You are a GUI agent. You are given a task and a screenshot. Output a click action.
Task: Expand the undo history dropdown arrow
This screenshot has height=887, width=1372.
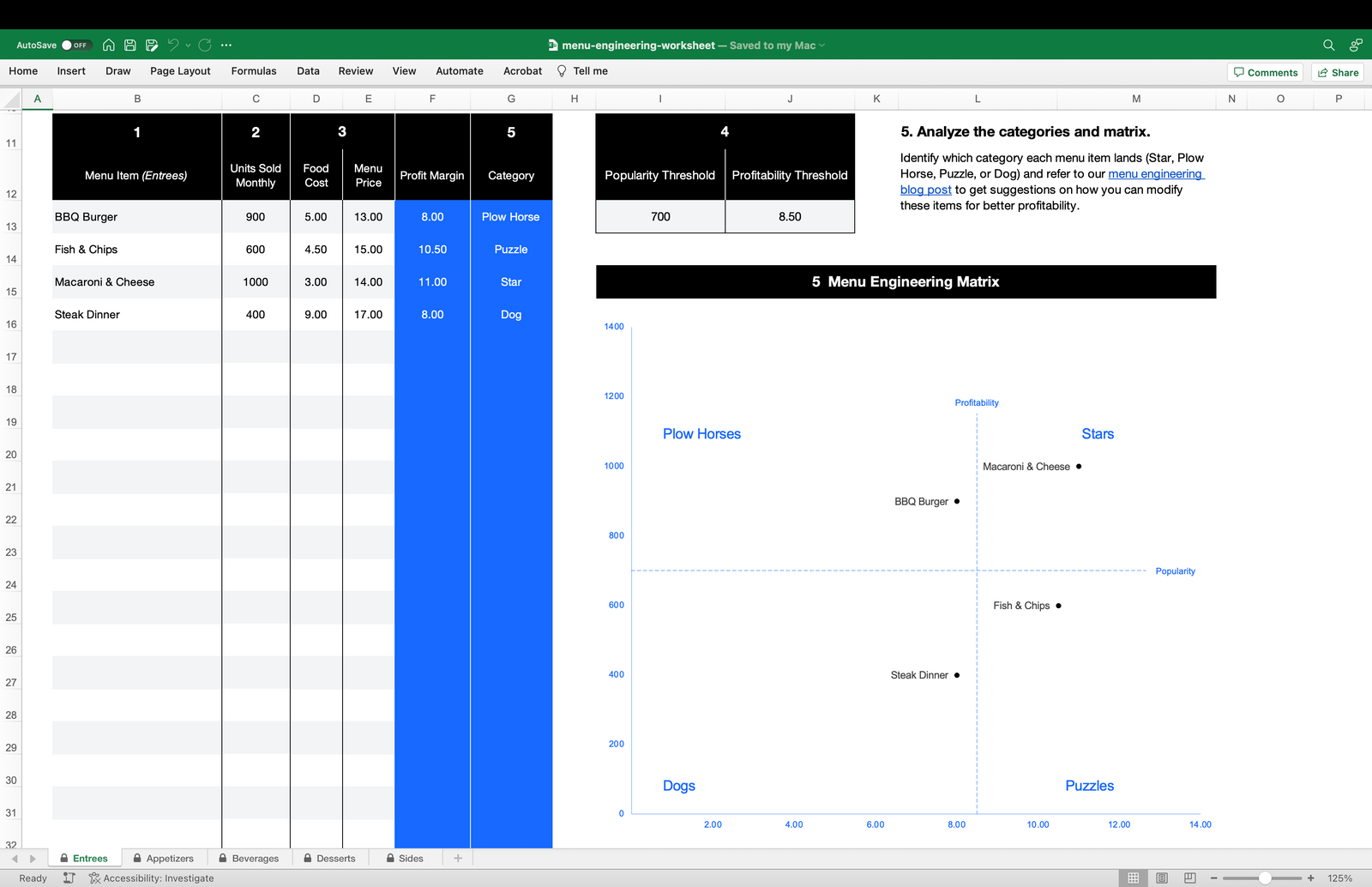tap(188, 45)
